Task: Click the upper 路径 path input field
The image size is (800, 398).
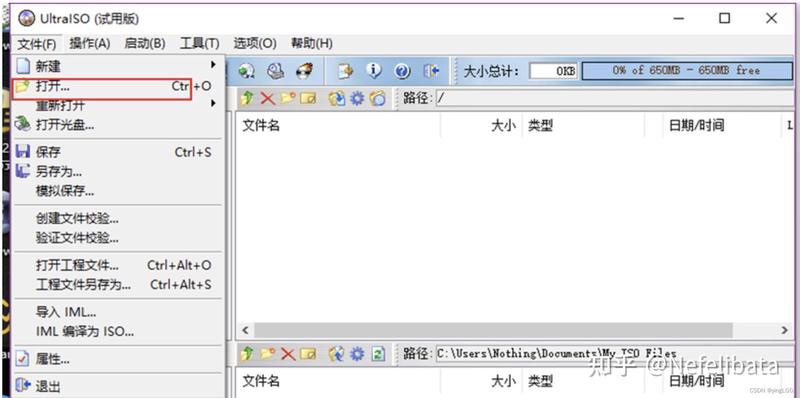Action: point(616,98)
